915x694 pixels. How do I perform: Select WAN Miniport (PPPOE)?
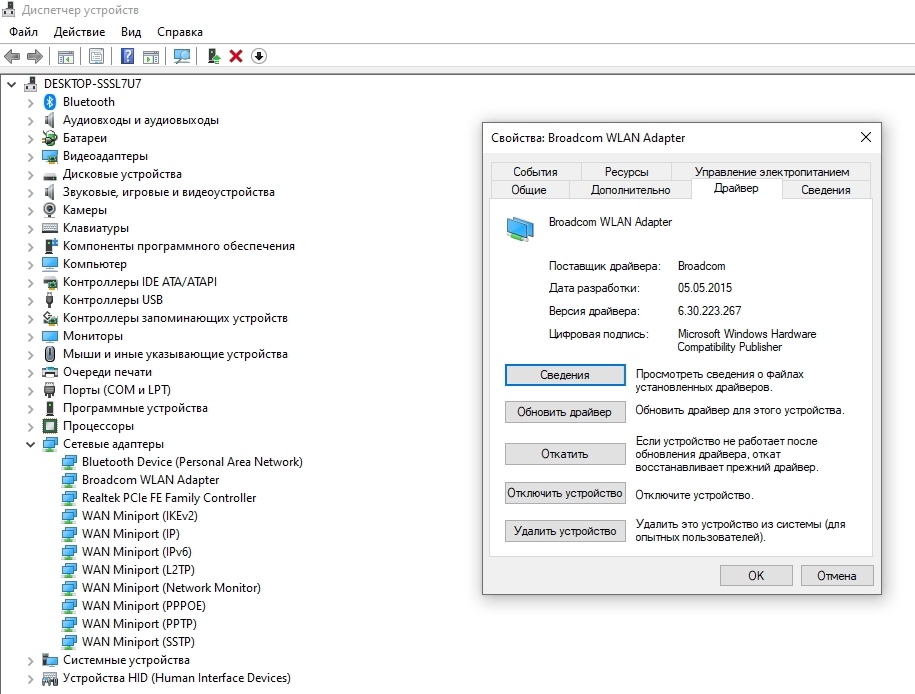[144, 606]
